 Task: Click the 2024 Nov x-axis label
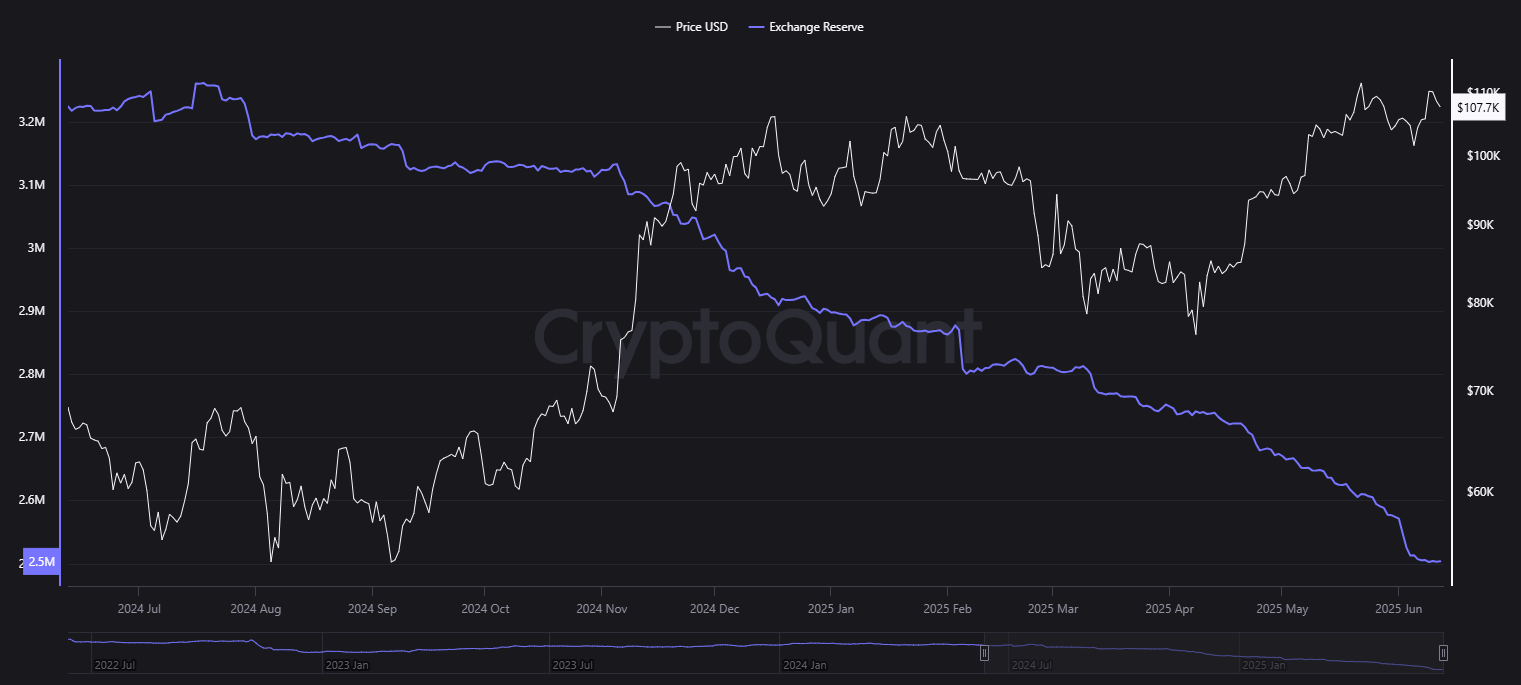coord(603,608)
